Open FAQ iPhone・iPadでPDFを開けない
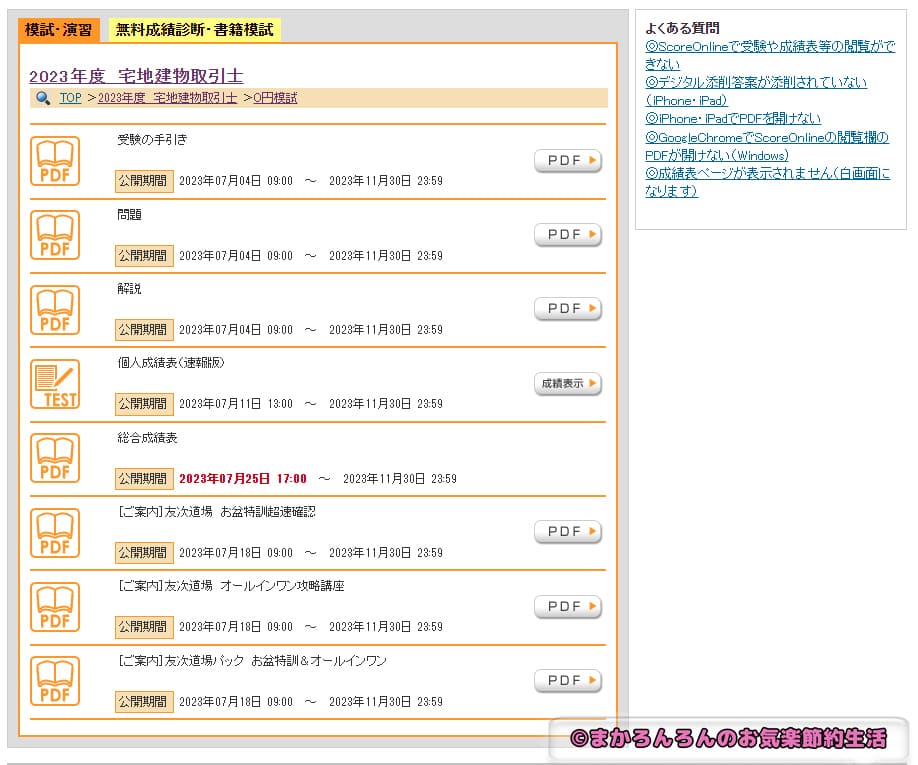 pyautogui.click(x=733, y=119)
